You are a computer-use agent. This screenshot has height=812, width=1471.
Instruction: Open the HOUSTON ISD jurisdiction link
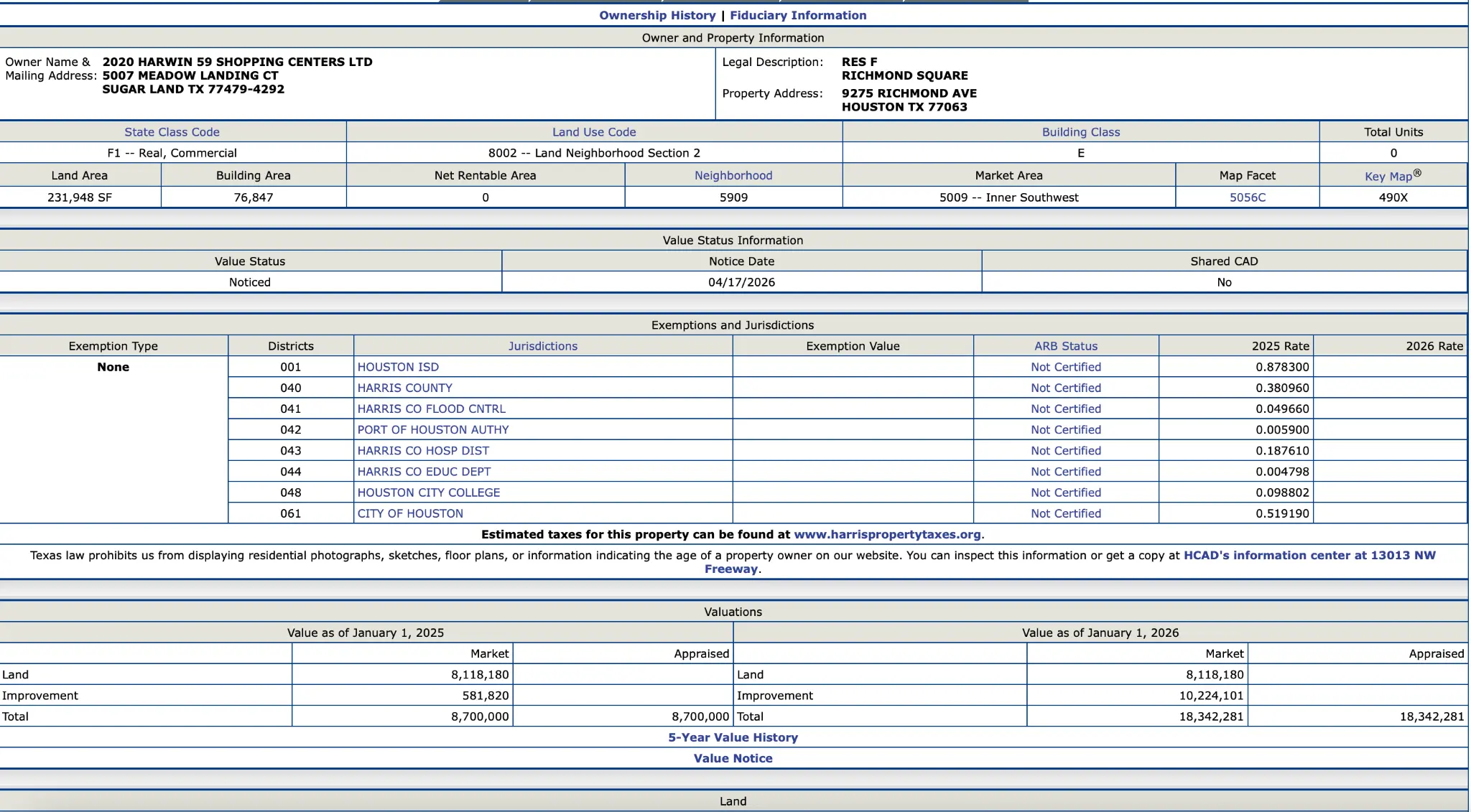398,367
